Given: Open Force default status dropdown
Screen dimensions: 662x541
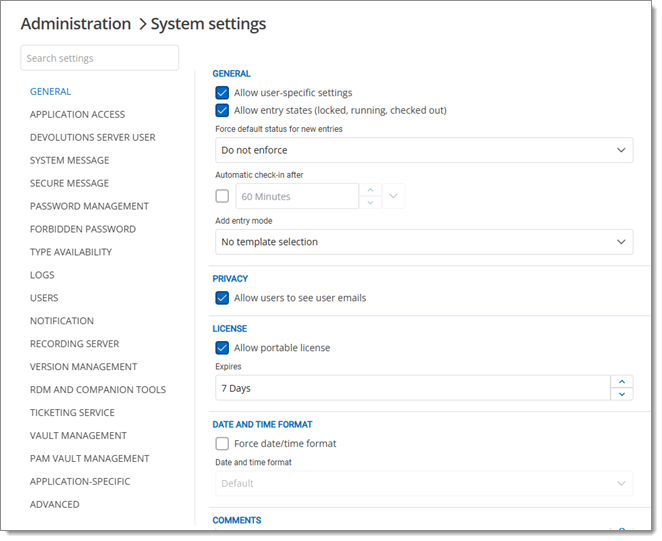Looking at the screenshot, I should pyautogui.click(x=424, y=150).
